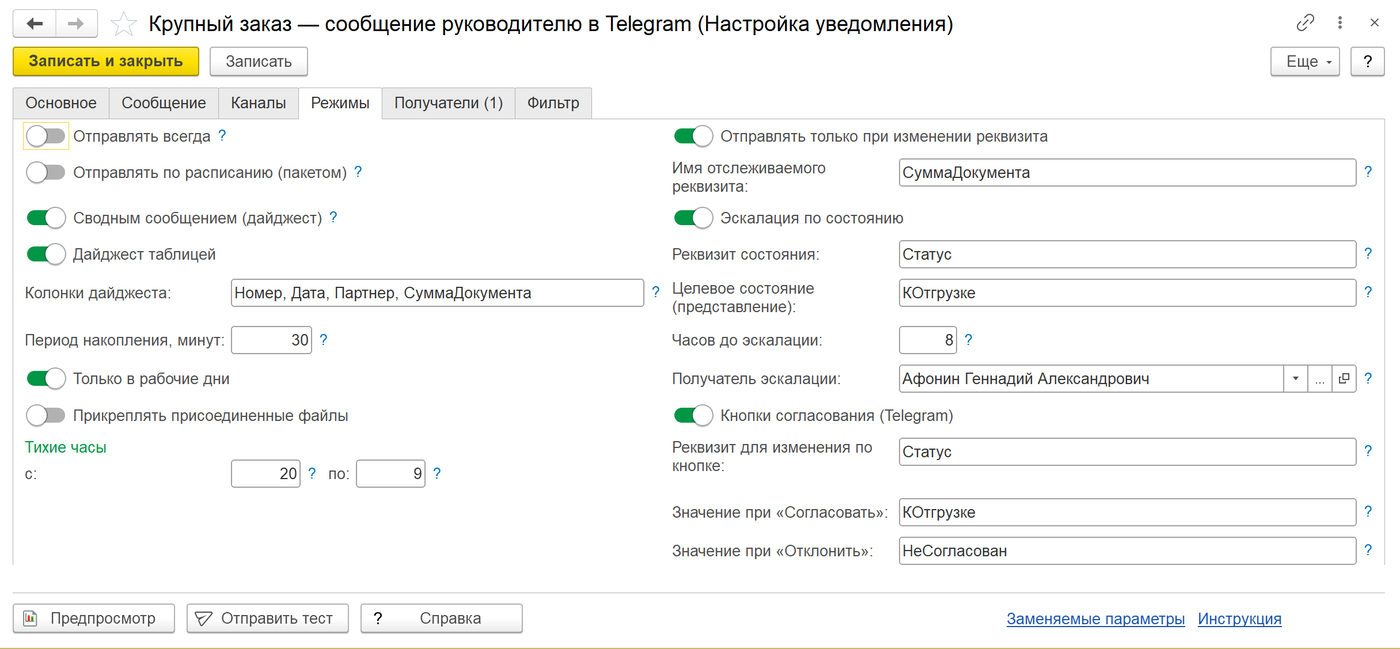Open the «Сообщение» tab
This screenshot has width=1400, height=649.
(x=164, y=103)
